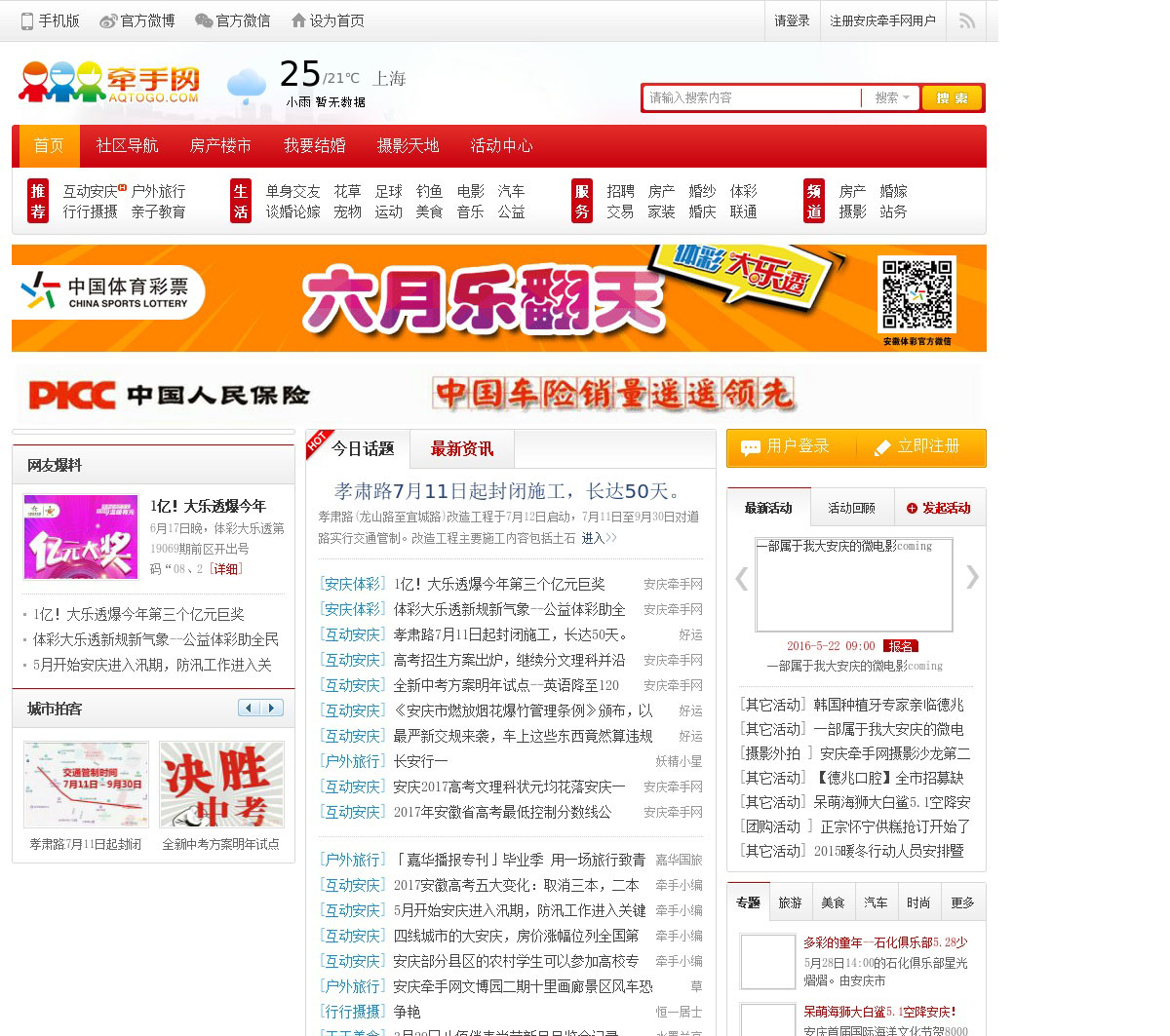The image size is (1170, 1036).
Task: Click the 详细 details link
Action: (x=226, y=569)
